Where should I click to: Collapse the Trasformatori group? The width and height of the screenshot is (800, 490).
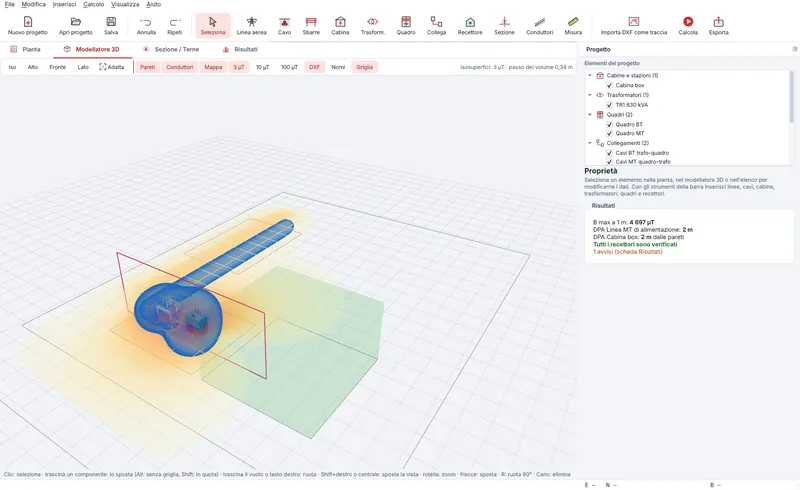(x=590, y=95)
